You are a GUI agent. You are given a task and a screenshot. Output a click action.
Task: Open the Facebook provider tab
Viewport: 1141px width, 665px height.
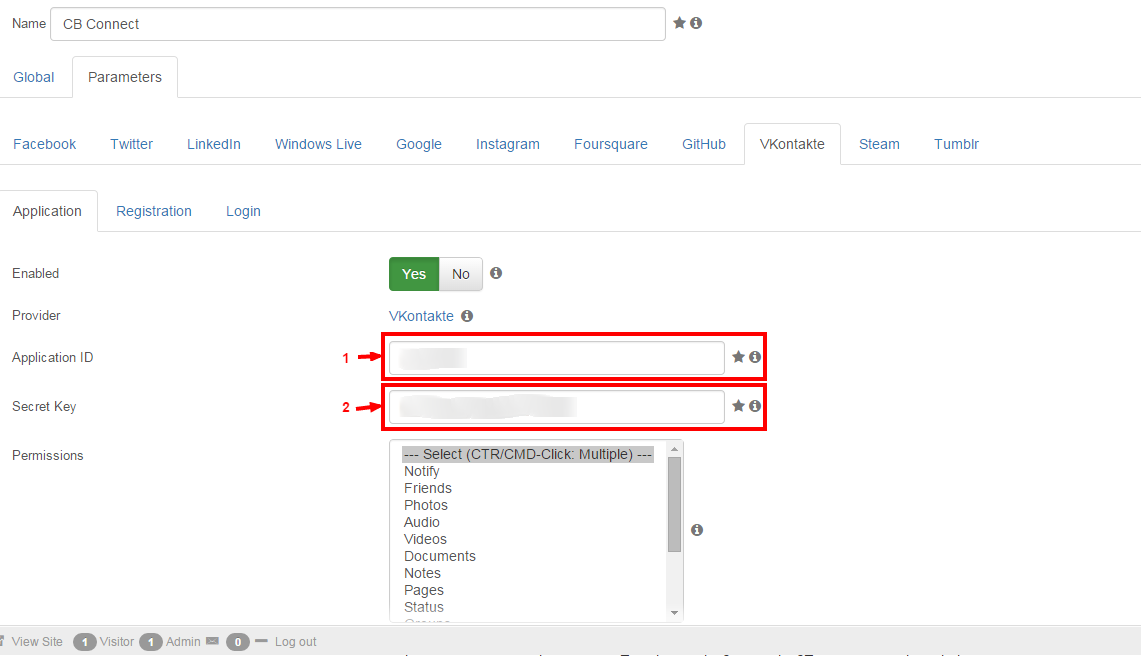coord(44,144)
